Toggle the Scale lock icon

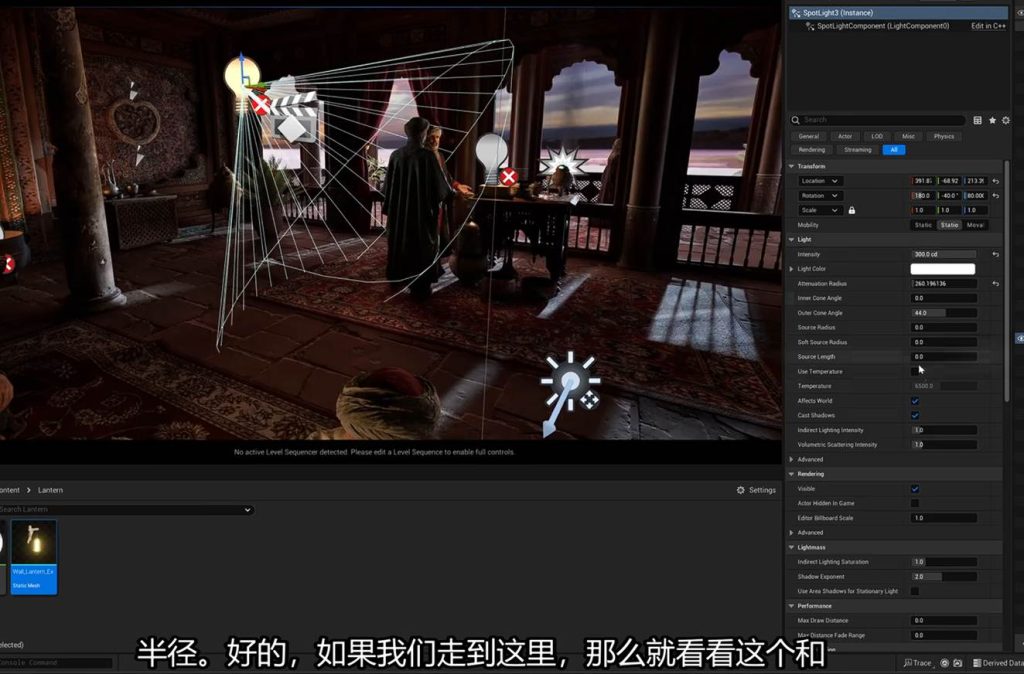[852, 210]
